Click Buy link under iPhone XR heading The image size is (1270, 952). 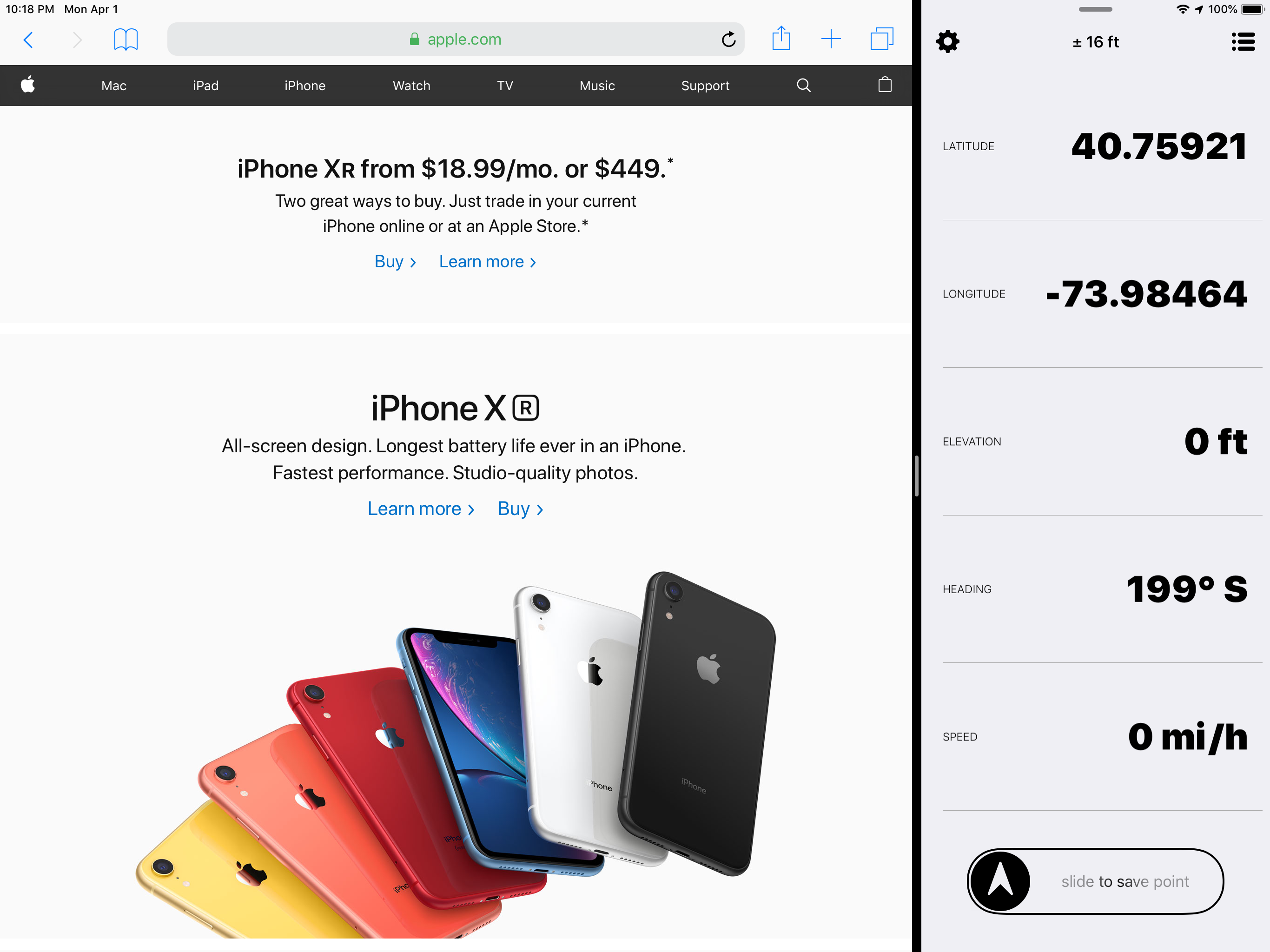tap(520, 509)
